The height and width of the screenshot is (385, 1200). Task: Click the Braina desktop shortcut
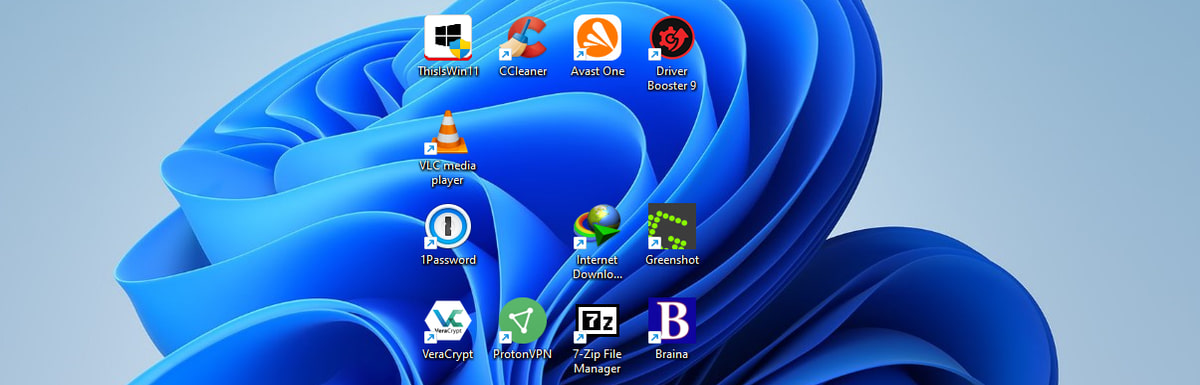coord(672,321)
